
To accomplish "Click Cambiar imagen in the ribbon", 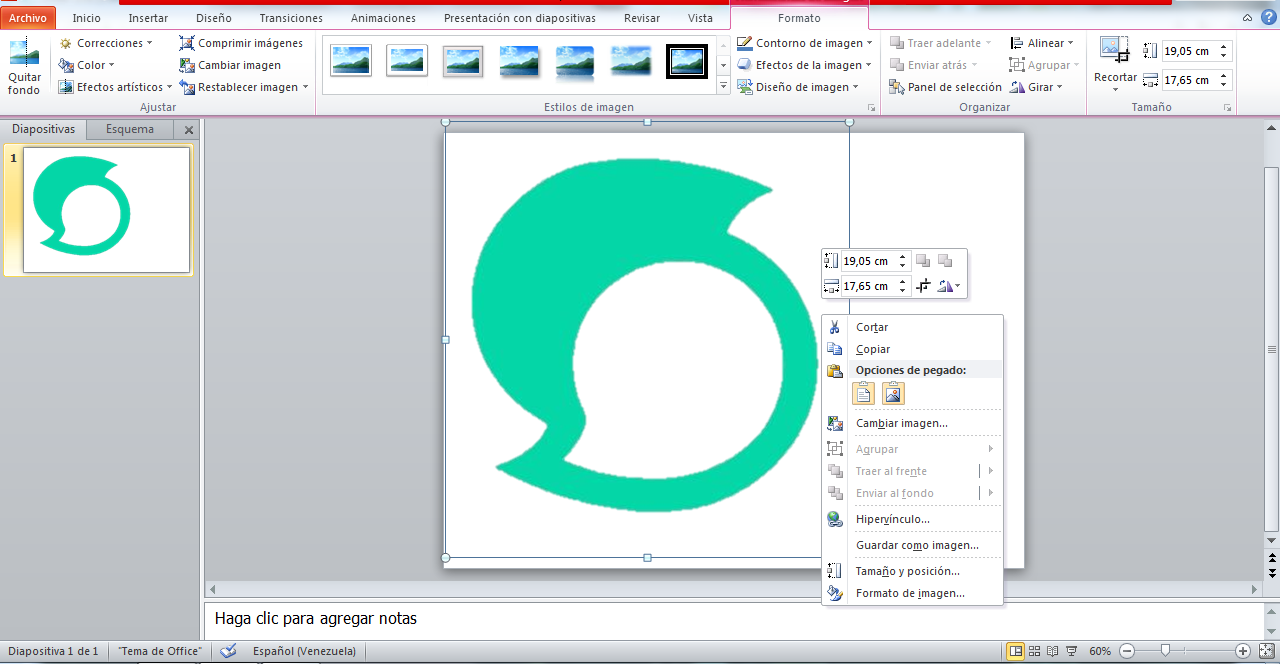I will [x=239, y=65].
